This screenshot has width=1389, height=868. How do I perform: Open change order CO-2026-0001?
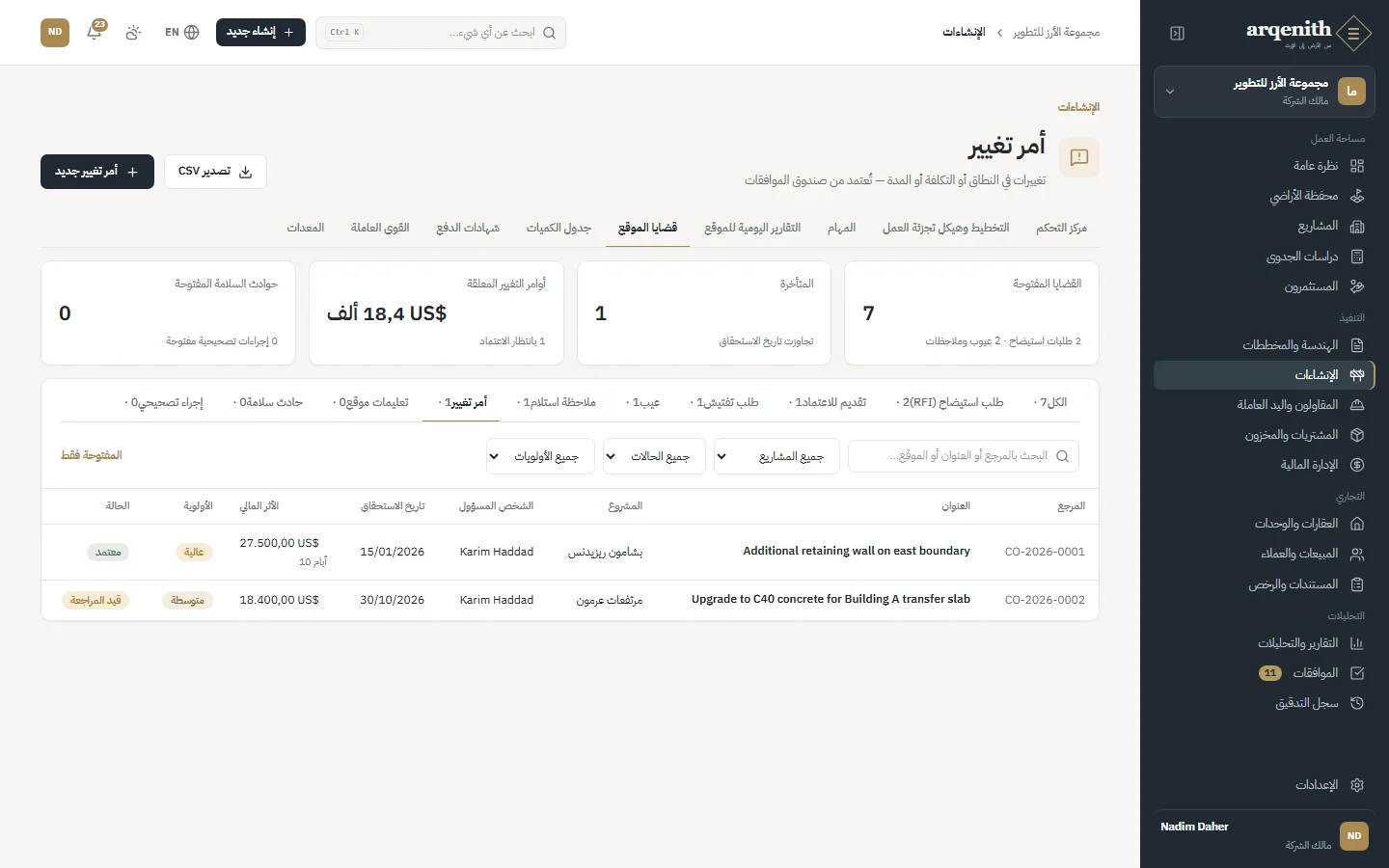[569, 552]
